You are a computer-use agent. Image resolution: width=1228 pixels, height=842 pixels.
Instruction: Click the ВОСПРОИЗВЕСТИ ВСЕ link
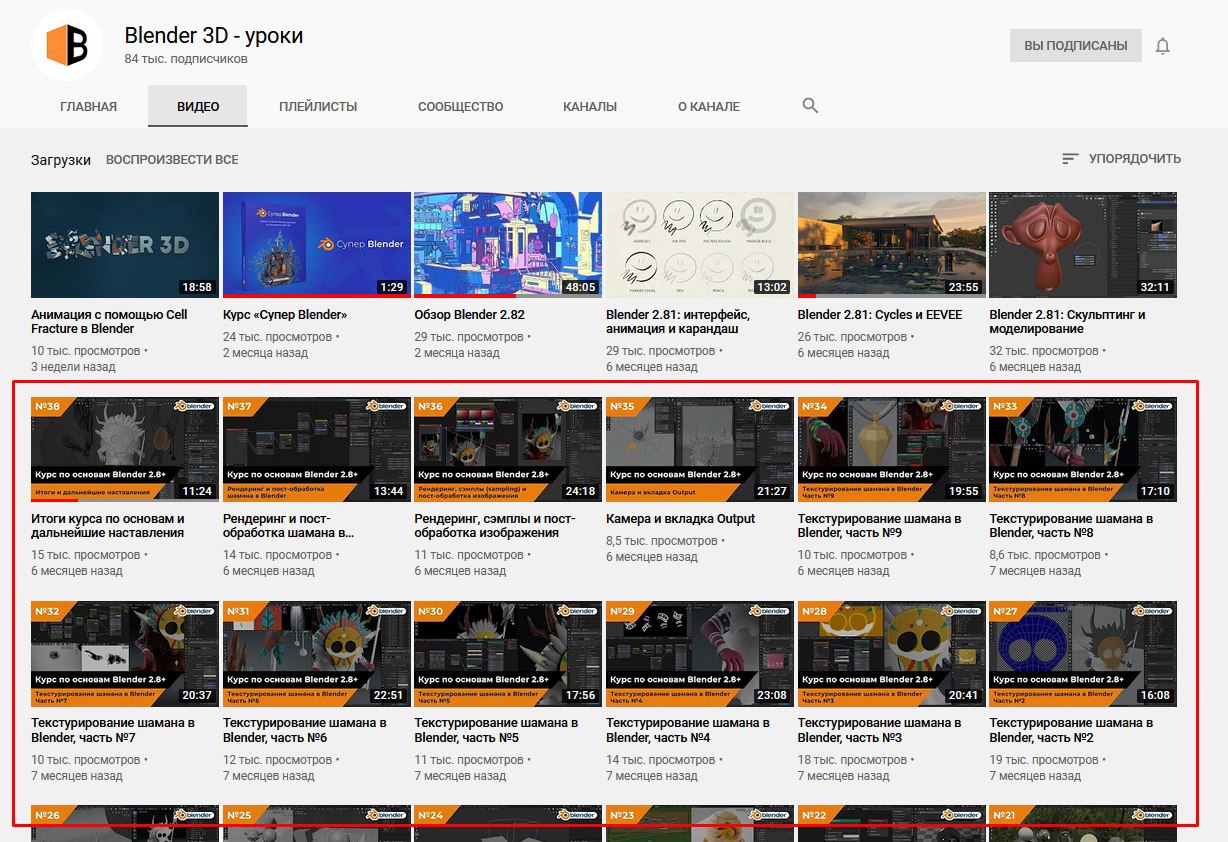(x=172, y=160)
